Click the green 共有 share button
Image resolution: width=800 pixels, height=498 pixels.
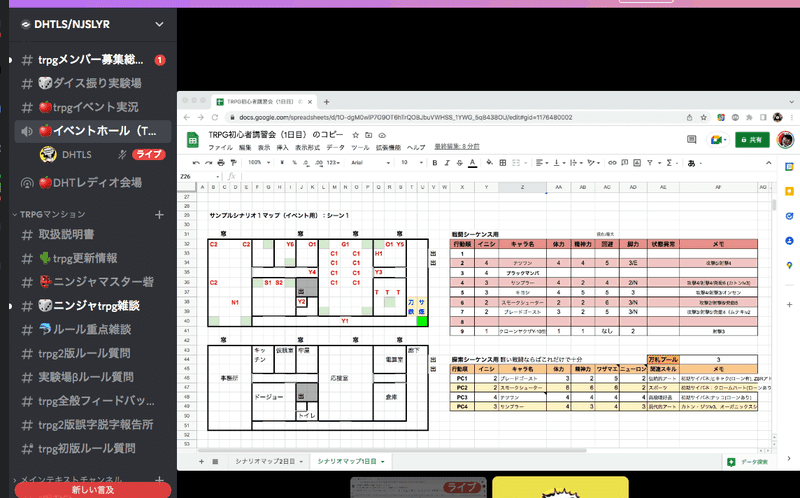pyautogui.click(x=752, y=139)
